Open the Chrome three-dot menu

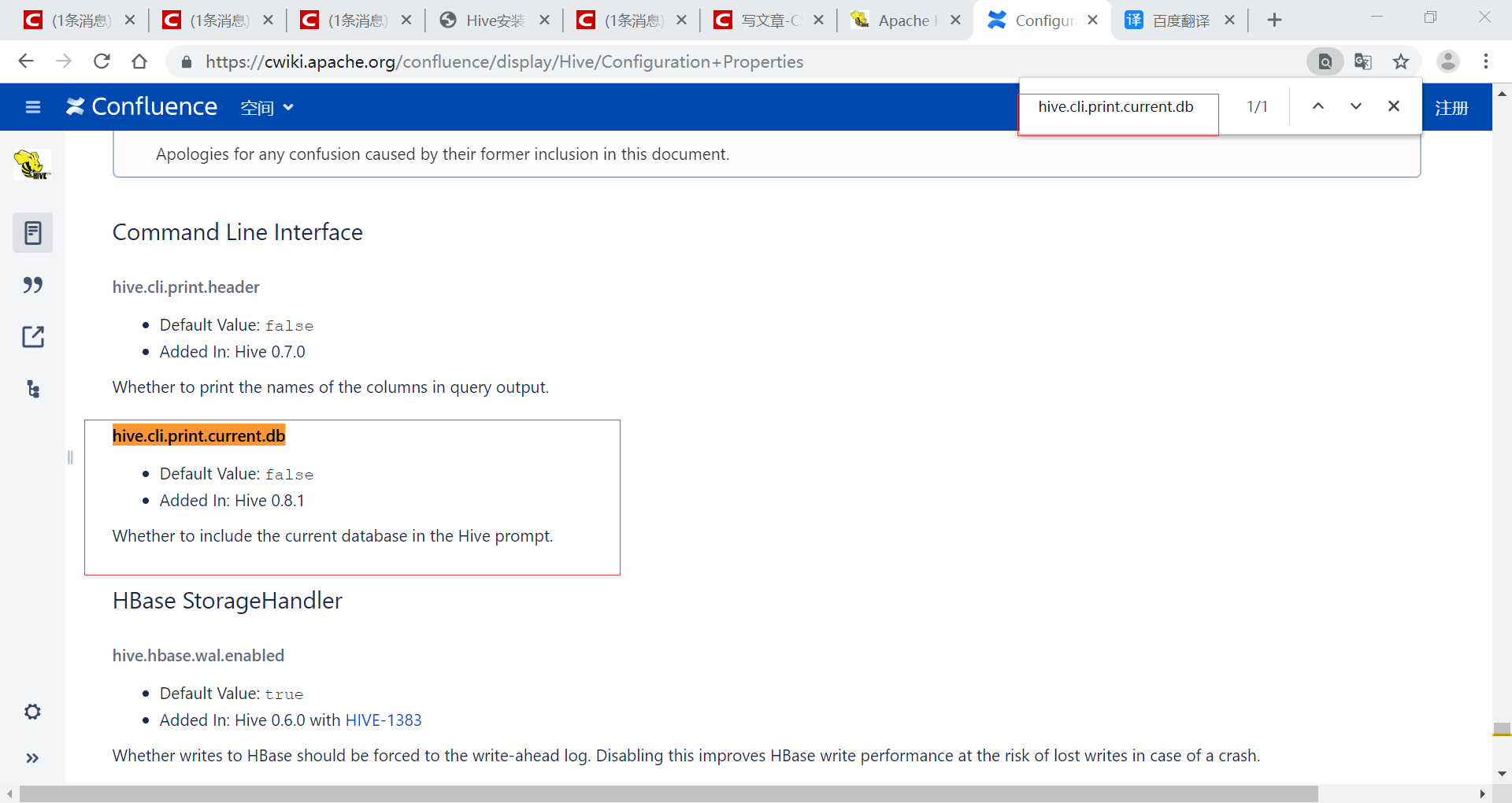1486,61
